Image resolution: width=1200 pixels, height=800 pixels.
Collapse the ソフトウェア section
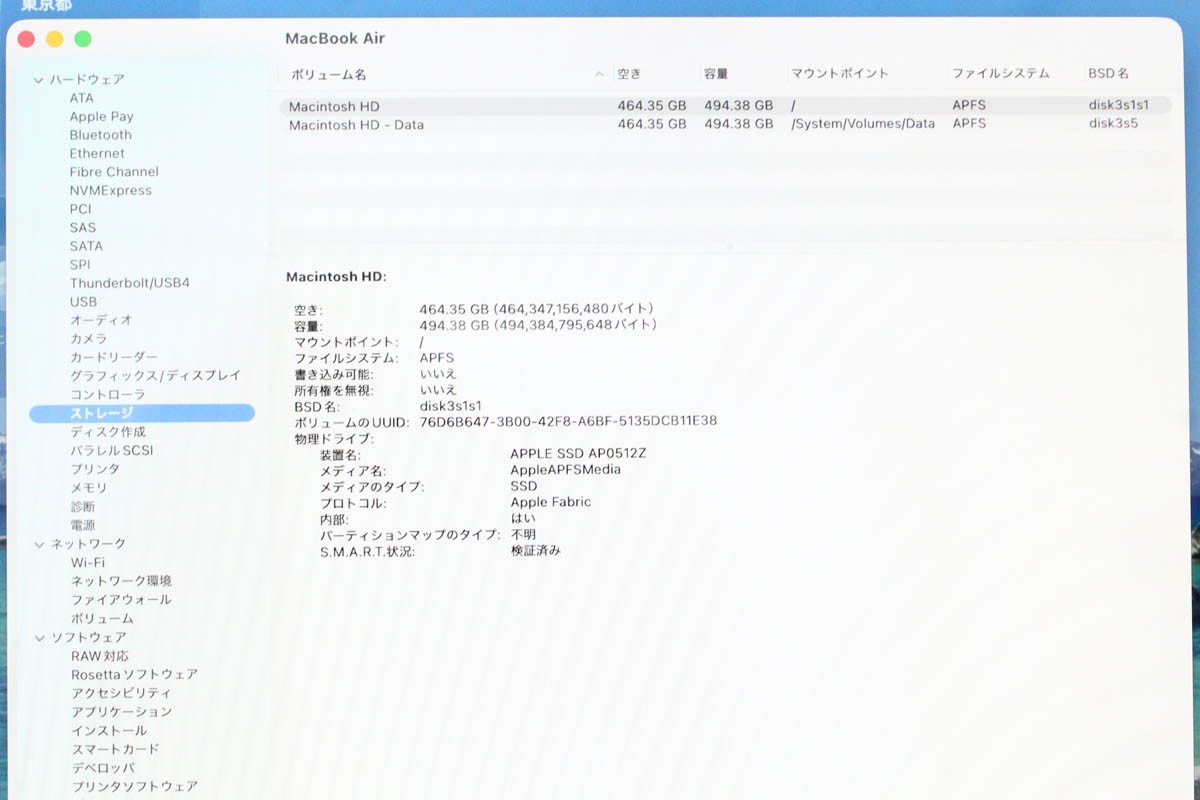(x=39, y=637)
